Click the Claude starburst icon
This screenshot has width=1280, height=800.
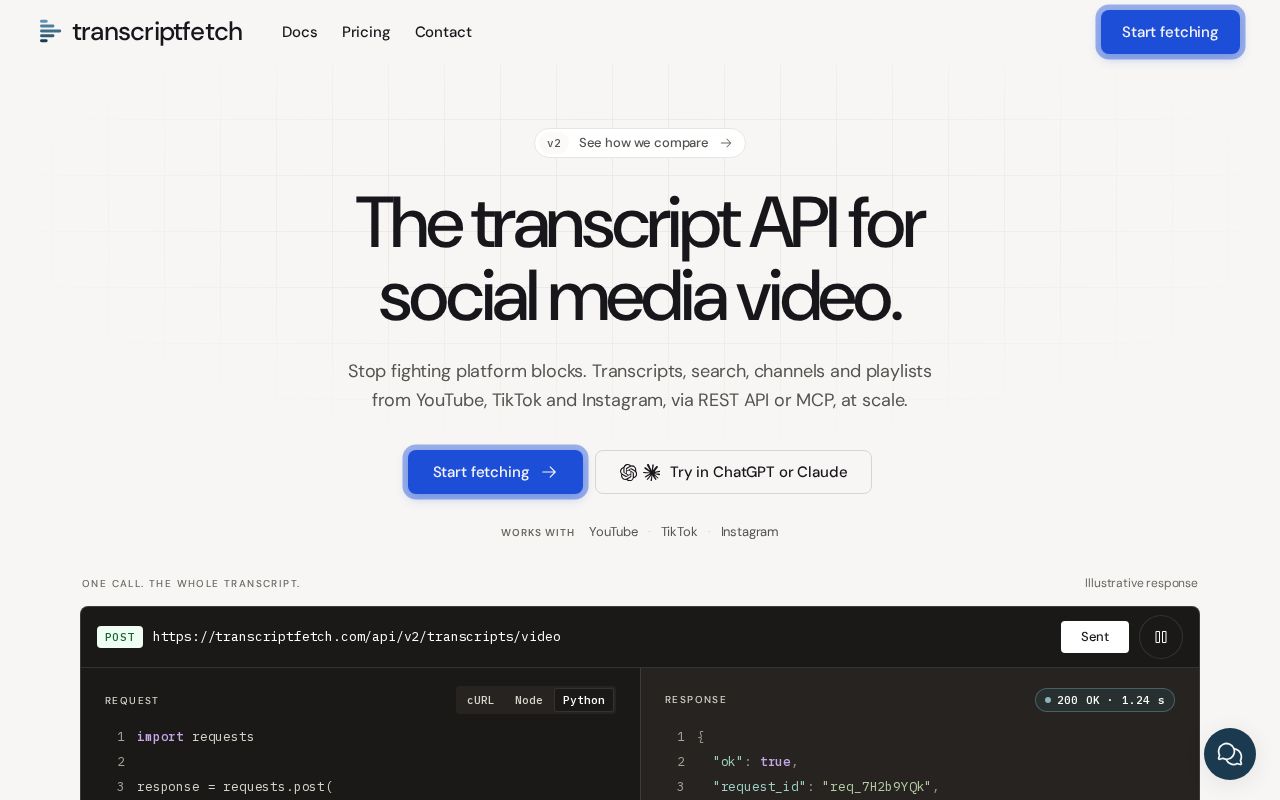[x=652, y=472]
